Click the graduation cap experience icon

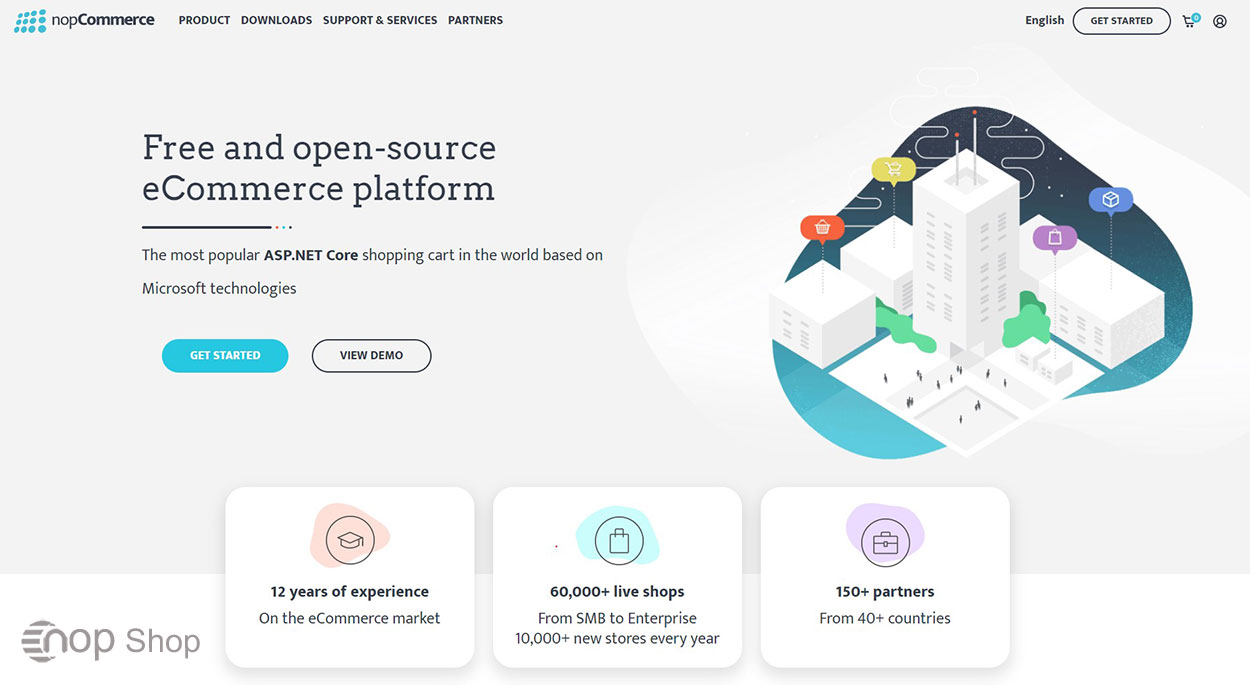[349, 541]
